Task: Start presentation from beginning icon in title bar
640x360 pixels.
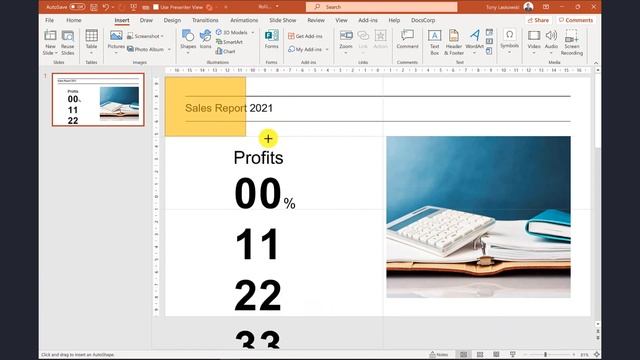Action: click(x=133, y=7)
